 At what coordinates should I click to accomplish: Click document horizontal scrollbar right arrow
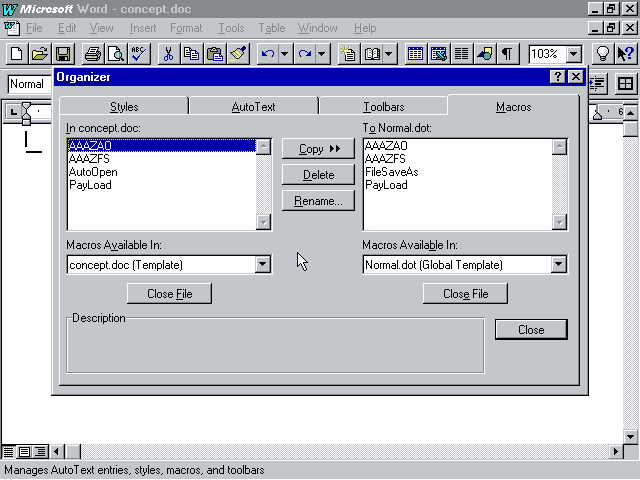pos(616,451)
